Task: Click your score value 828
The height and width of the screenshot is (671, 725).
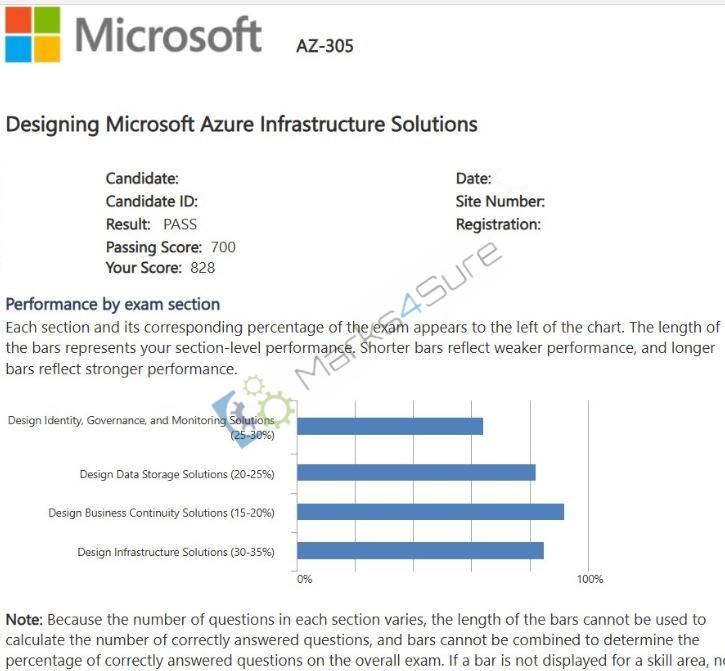Action: [203, 268]
